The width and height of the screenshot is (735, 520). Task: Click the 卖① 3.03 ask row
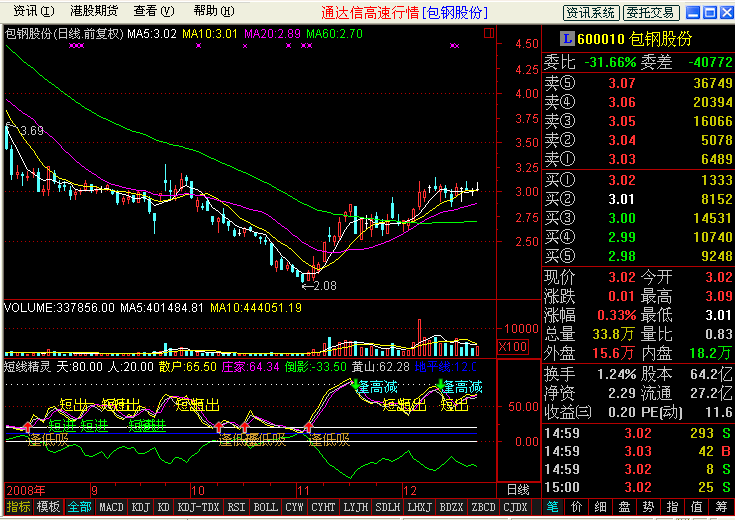point(638,159)
